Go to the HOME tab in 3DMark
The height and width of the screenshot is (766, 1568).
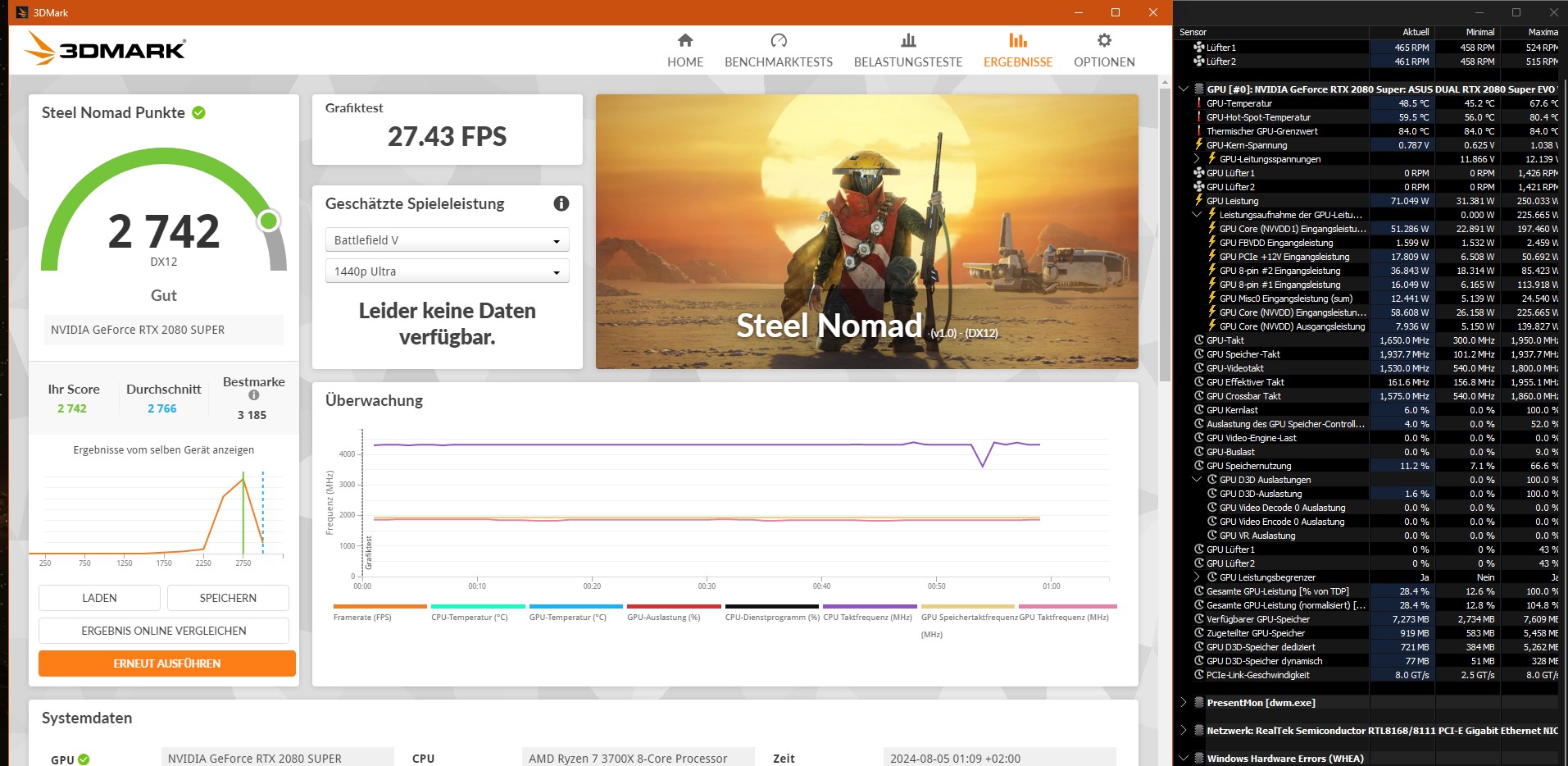point(685,51)
